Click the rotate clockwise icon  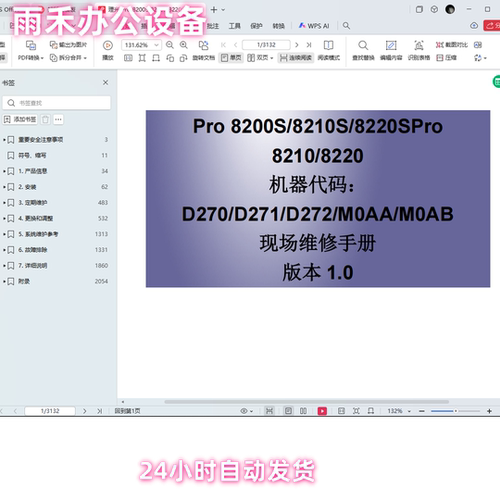pyautogui.click(x=183, y=58)
